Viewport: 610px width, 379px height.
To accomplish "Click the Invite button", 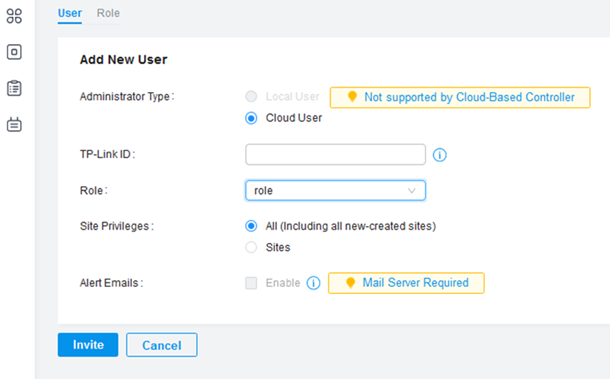I will coord(88,345).
